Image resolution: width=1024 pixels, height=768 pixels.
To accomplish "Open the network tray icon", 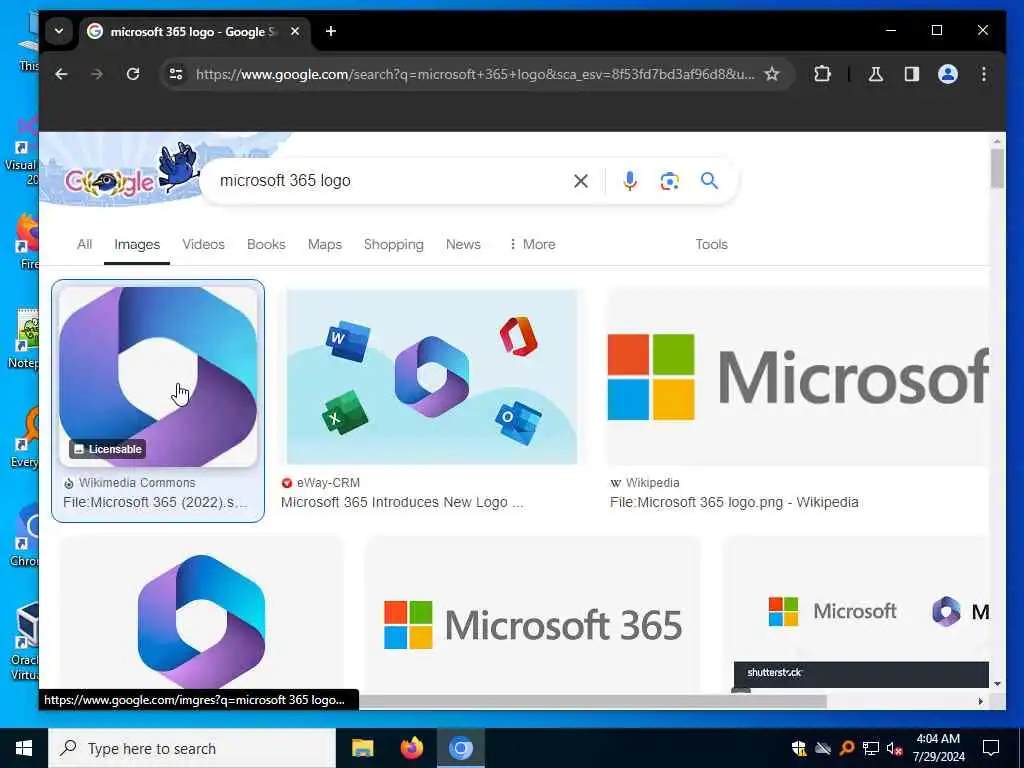I will click(x=871, y=748).
